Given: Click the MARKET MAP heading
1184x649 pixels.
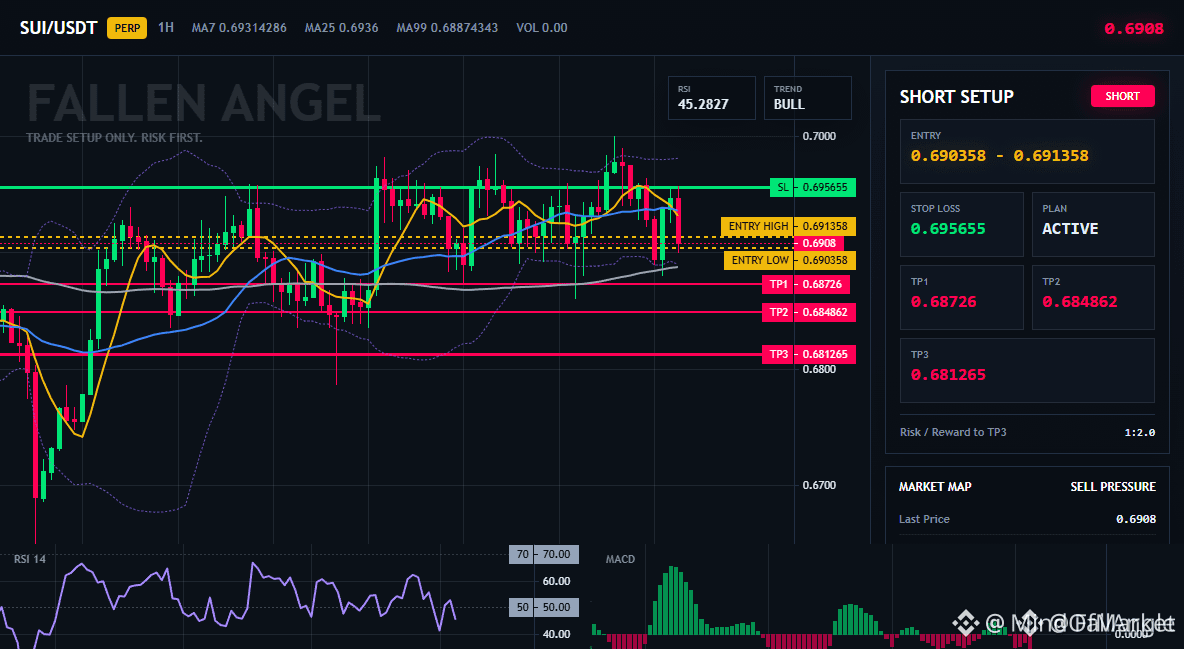Looking at the screenshot, I should point(935,487).
